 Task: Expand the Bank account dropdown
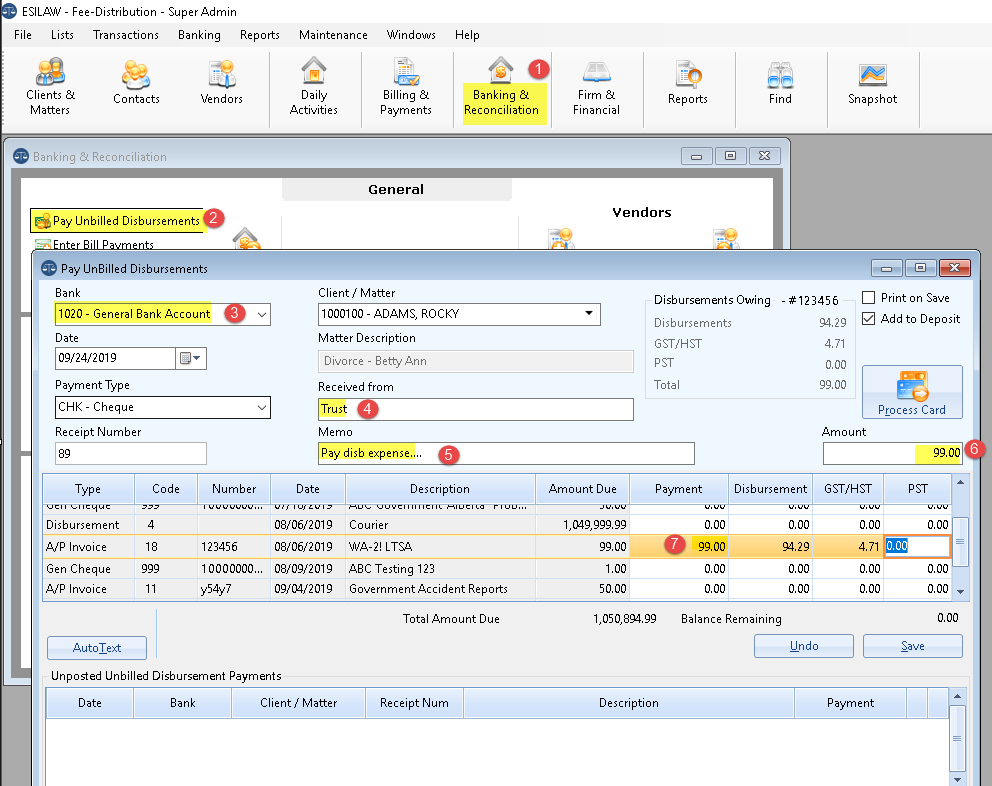[261, 315]
